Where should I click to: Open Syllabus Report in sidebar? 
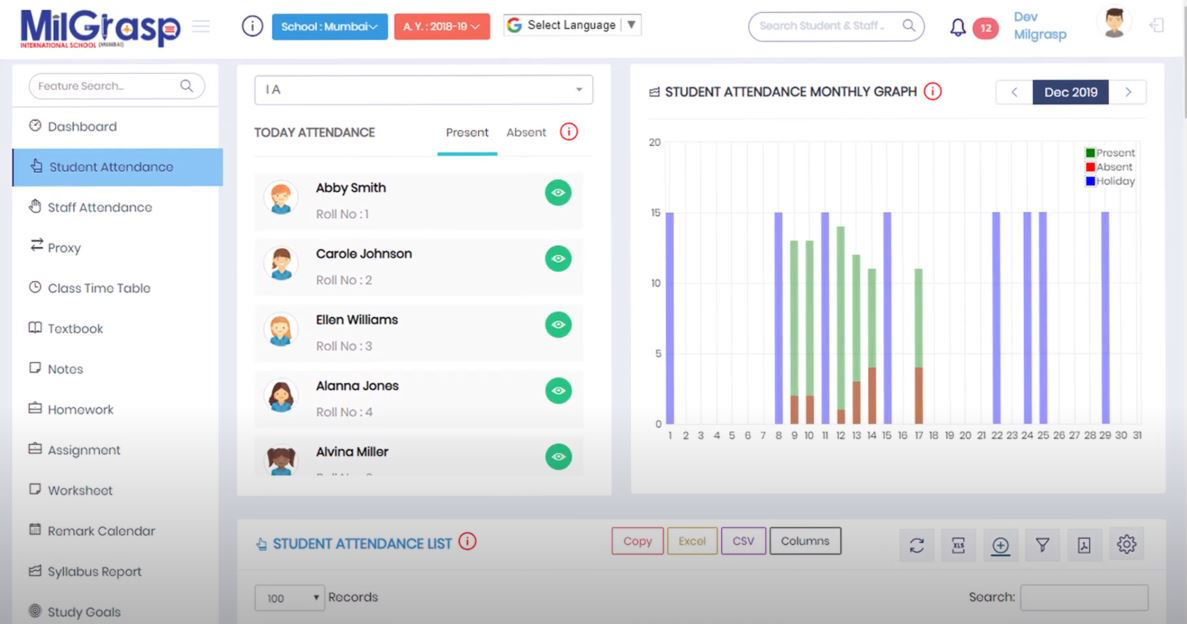115,572
